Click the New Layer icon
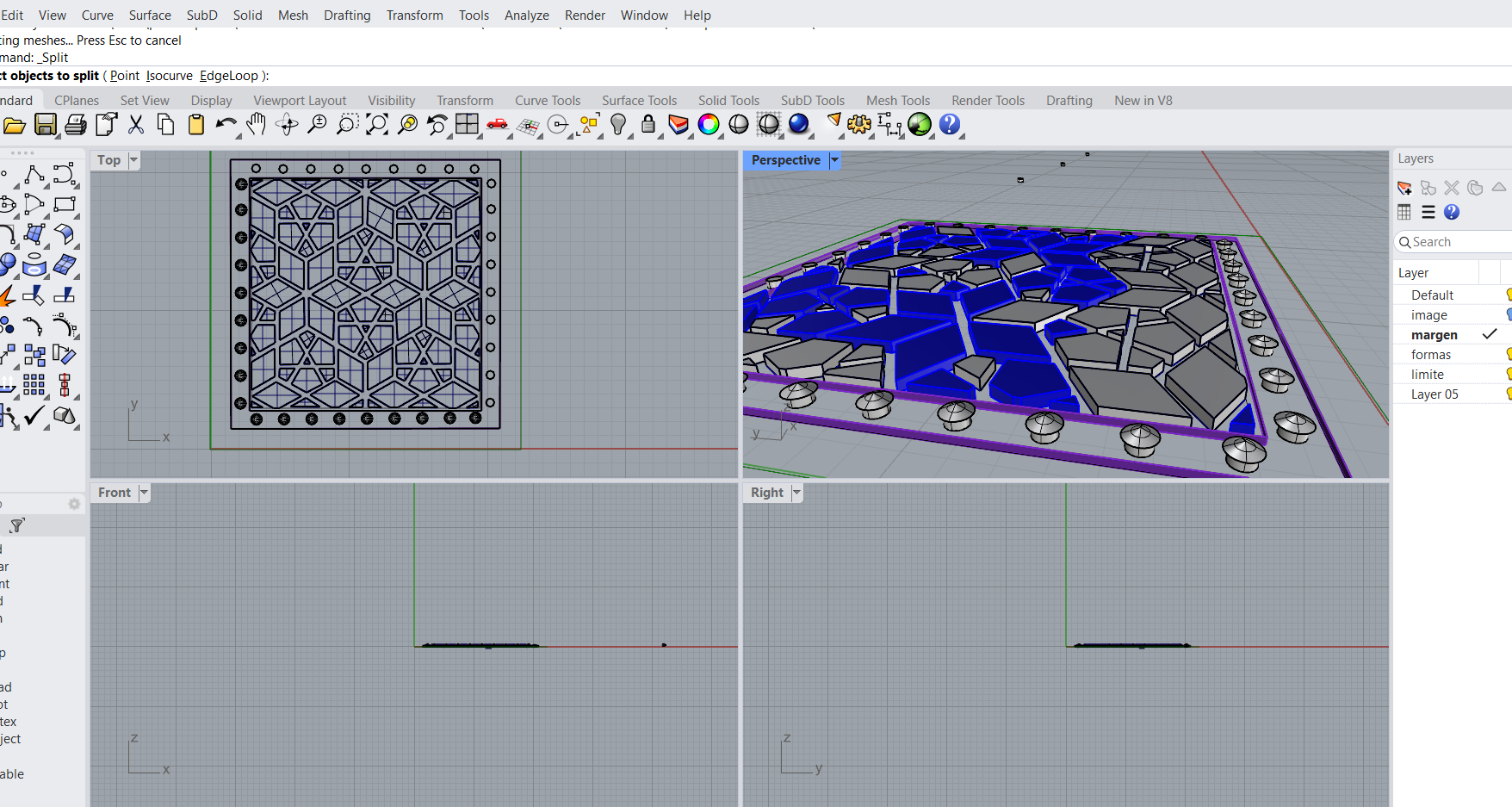 1404,188
